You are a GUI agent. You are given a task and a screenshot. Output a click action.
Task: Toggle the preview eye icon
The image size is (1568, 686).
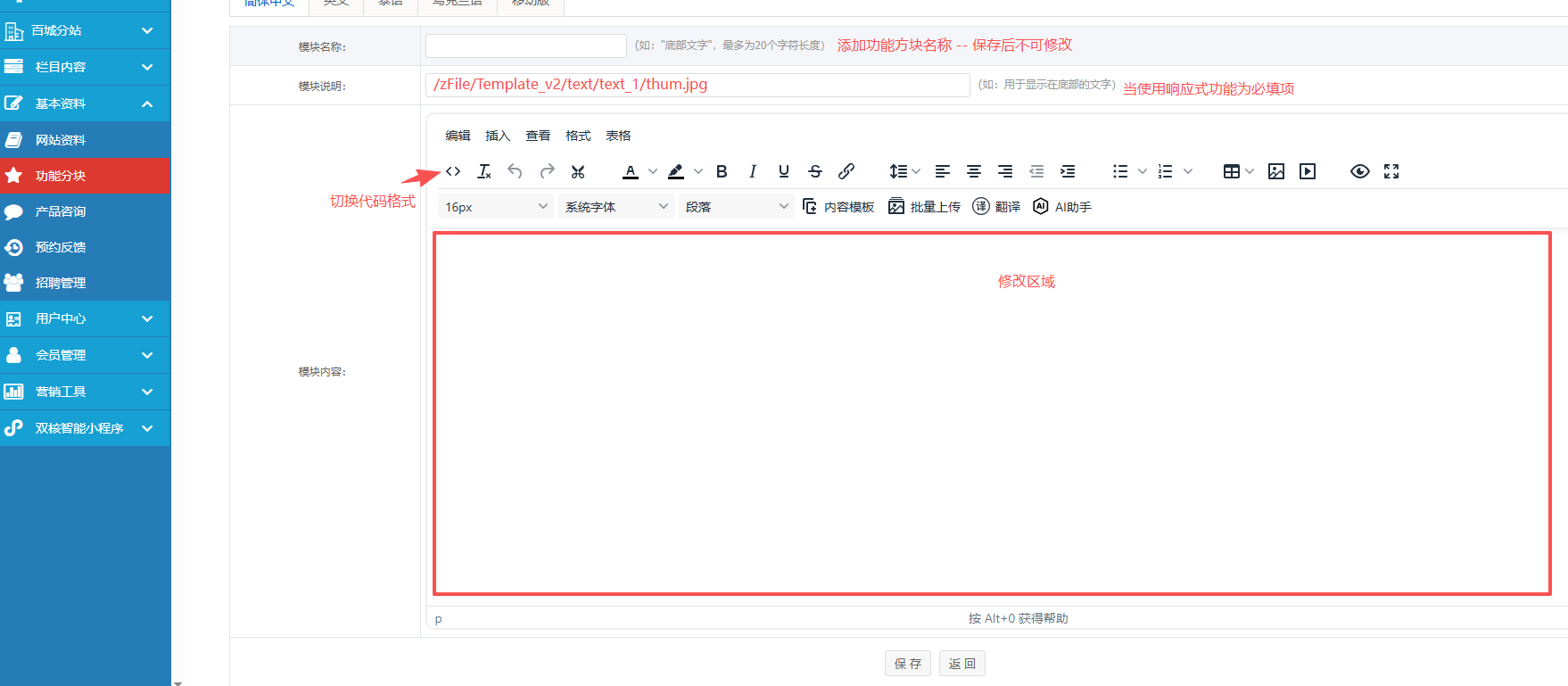point(1360,171)
